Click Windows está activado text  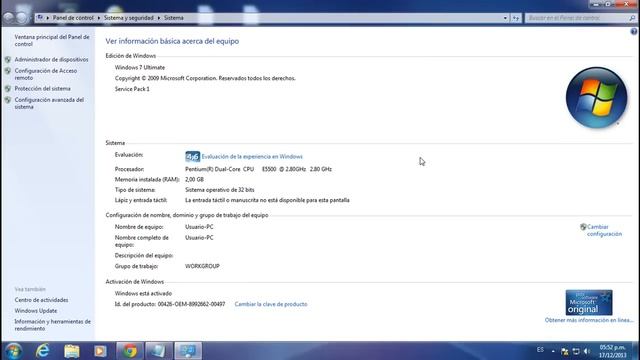pyautogui.click(x=143, y=293)
